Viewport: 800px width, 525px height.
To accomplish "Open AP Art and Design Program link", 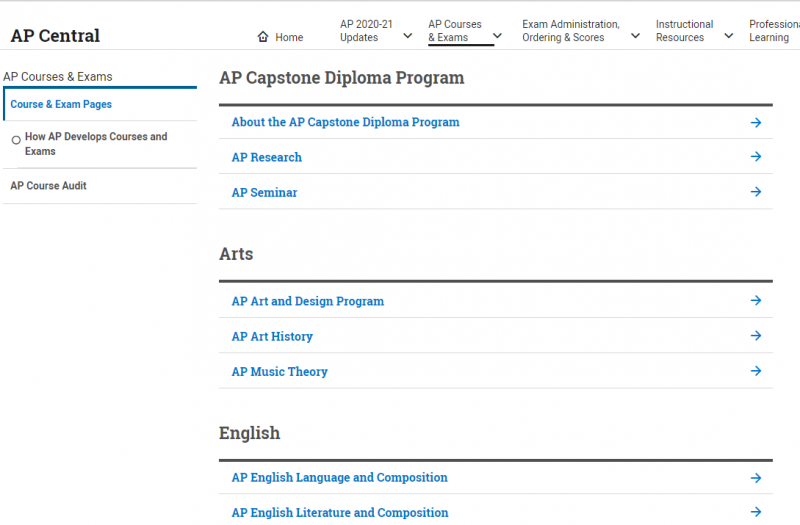I will pyautogui.click(x=308, y=301).
